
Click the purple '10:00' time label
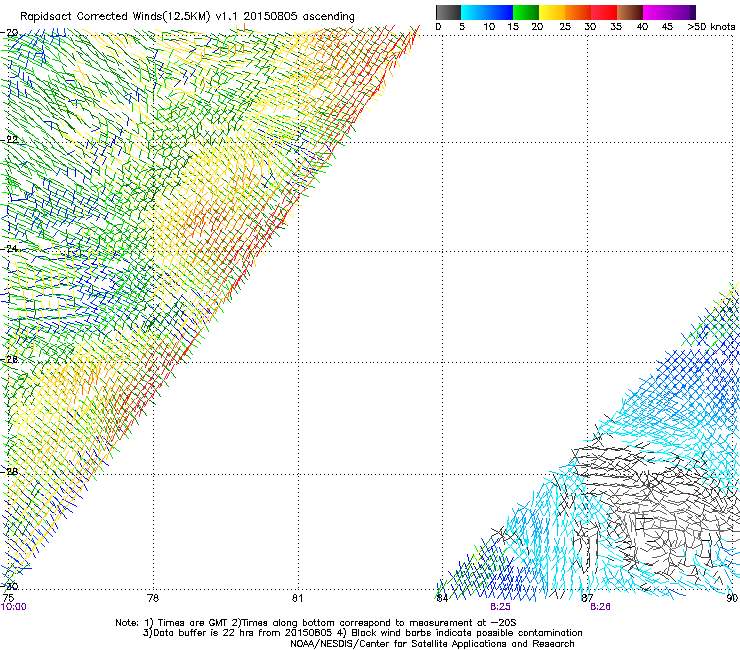coord(14,607)
